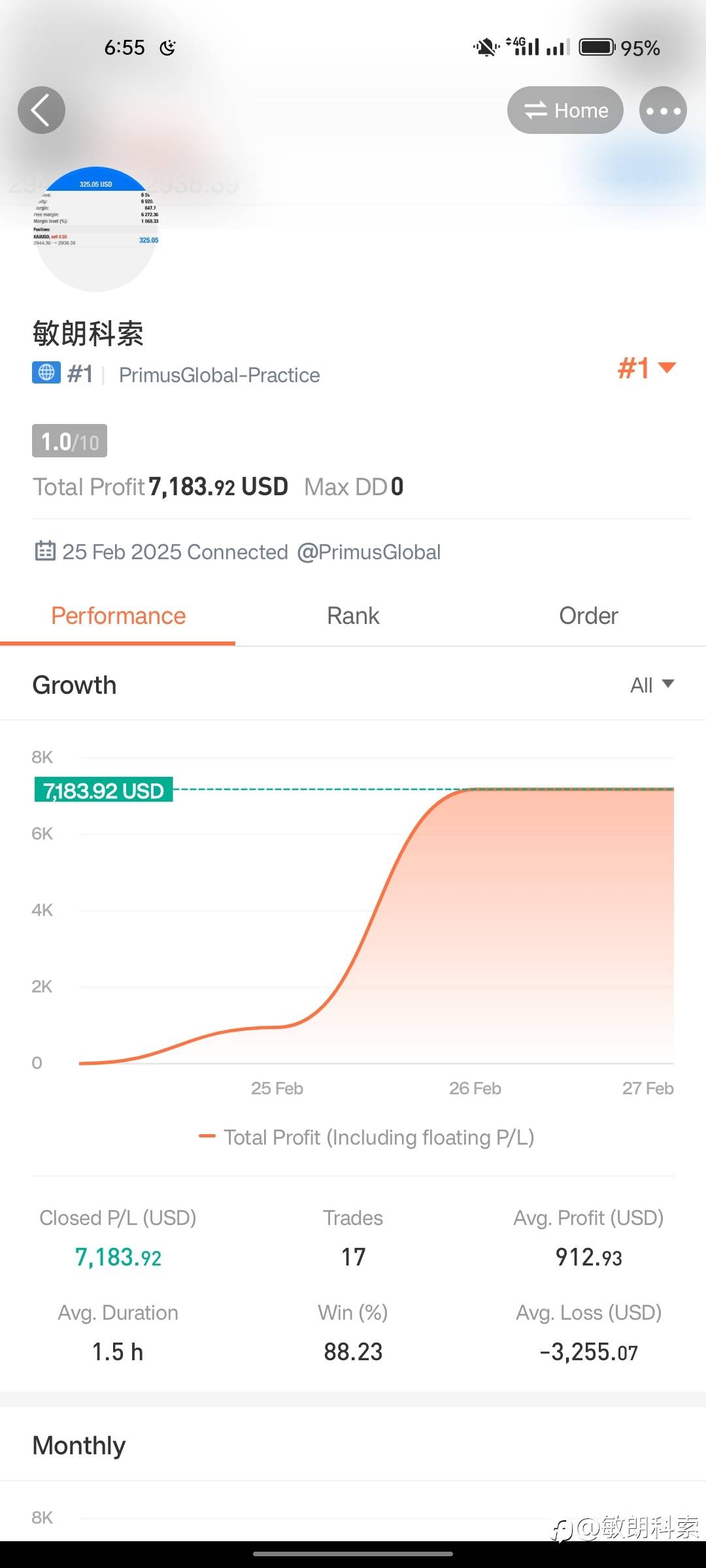Image resolution: width=706 pixels, height=1568 pixels.
Task: Select the Performance tab
Action: click(118, 616)
